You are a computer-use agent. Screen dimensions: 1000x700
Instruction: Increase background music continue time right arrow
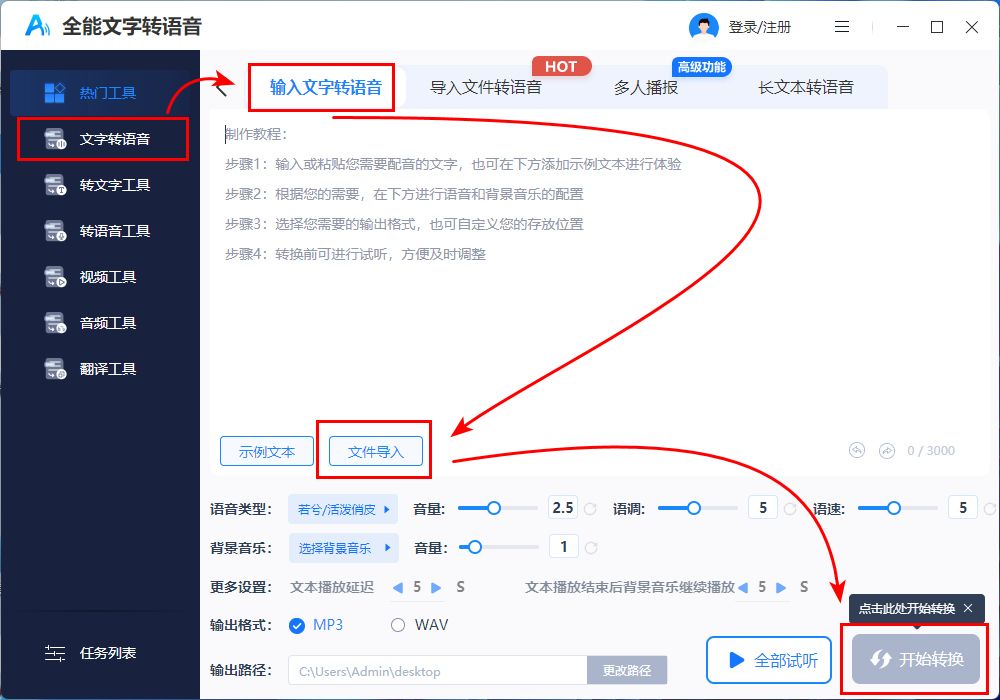[781, 587]
